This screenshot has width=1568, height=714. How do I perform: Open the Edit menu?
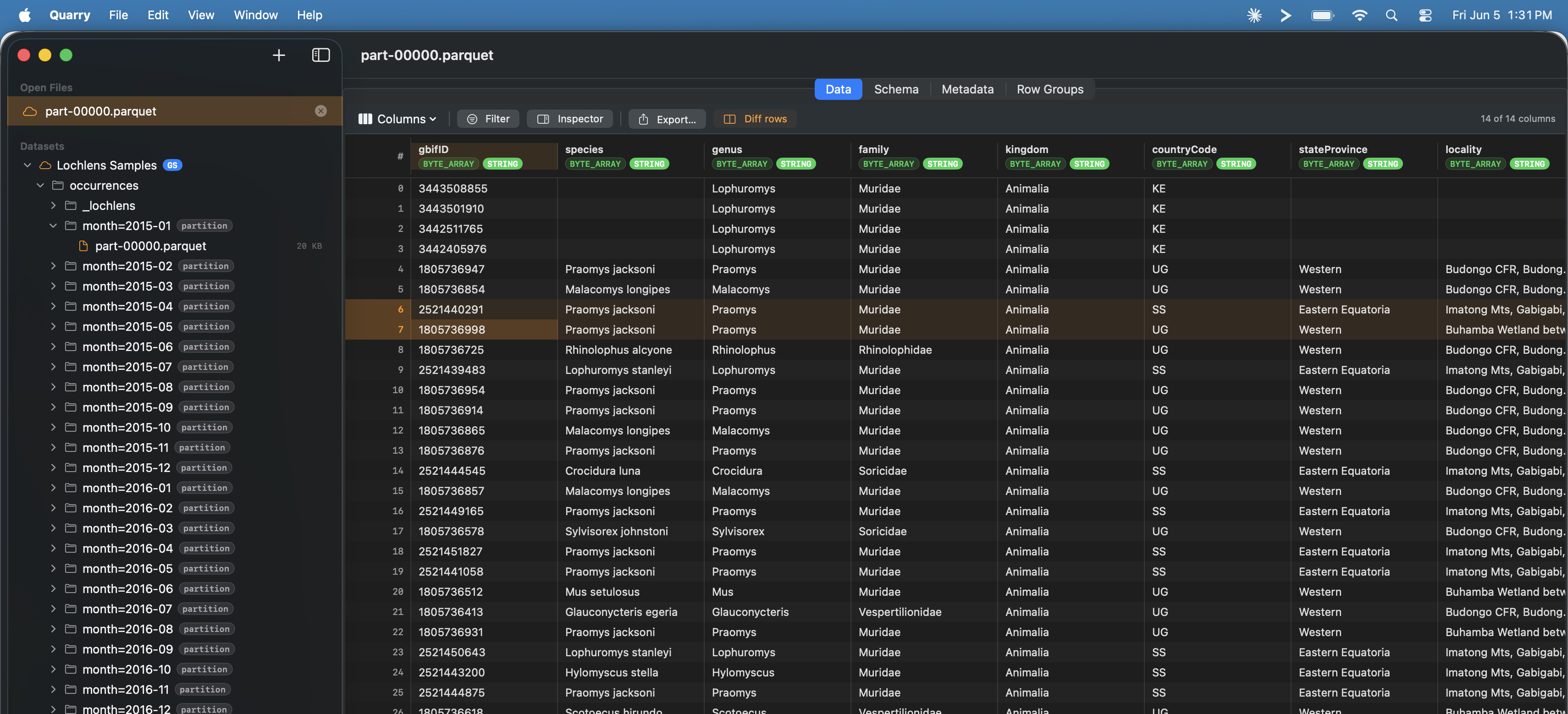(158, 15)
